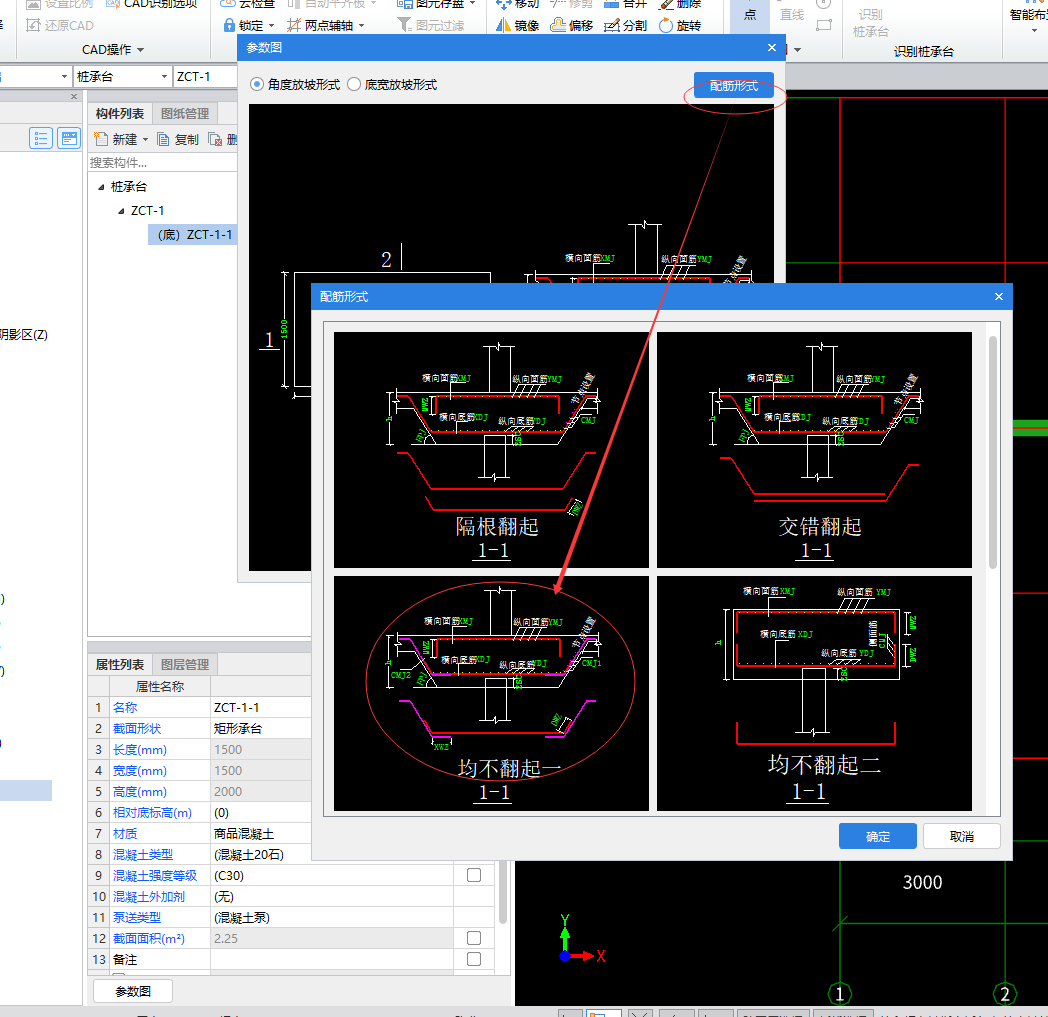Click the 3000 dimension text in drawing
1048x1017 pixels.
(x=922, y=883)
